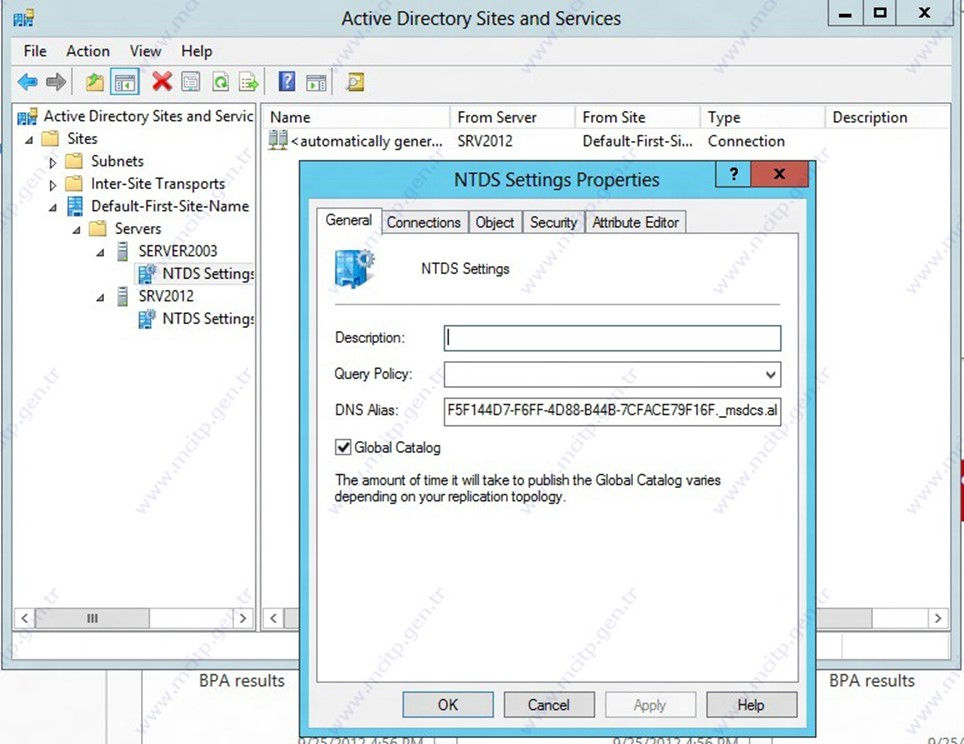Screen dimensions: 964x744
Task: Sort by the Name column header
Action: 358,117
